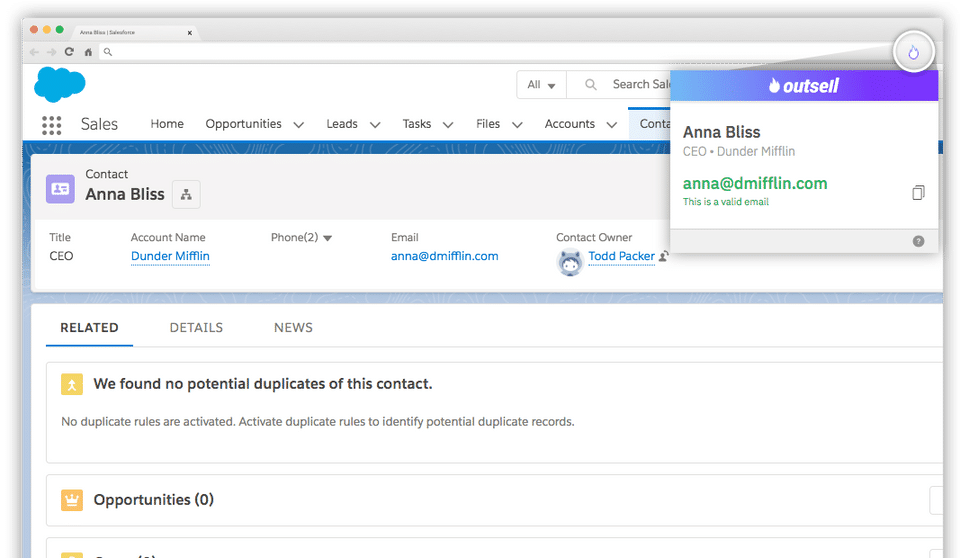Screen dimensions: 960x558
Task: Click the CEO title value
Action: (61, 256)
